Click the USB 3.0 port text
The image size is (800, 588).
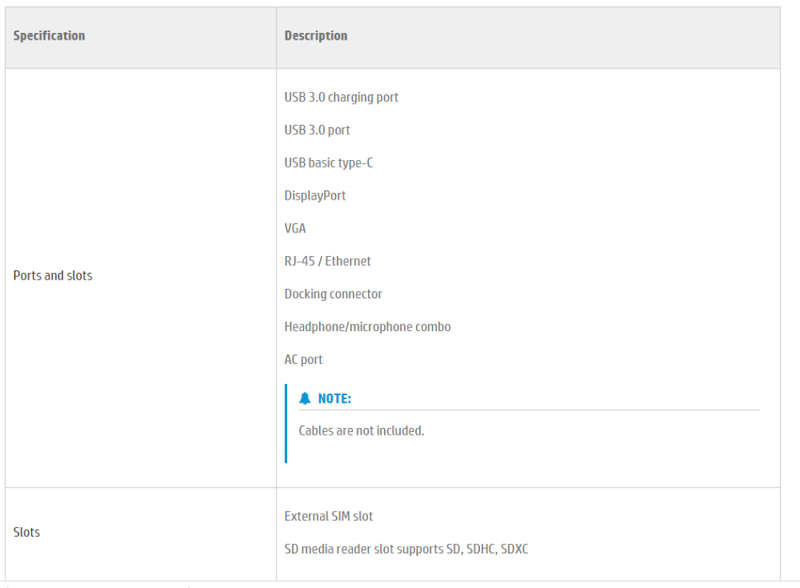pyautogui.click(x=317, y=130)
